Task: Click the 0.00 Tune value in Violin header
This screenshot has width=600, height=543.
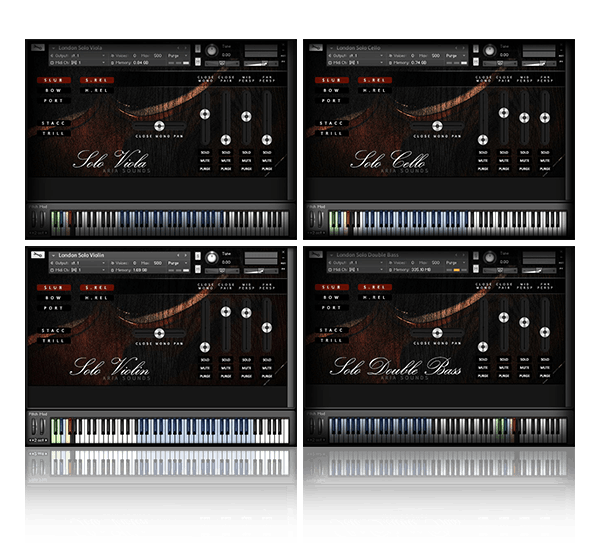Action: [x=226, y=263]
